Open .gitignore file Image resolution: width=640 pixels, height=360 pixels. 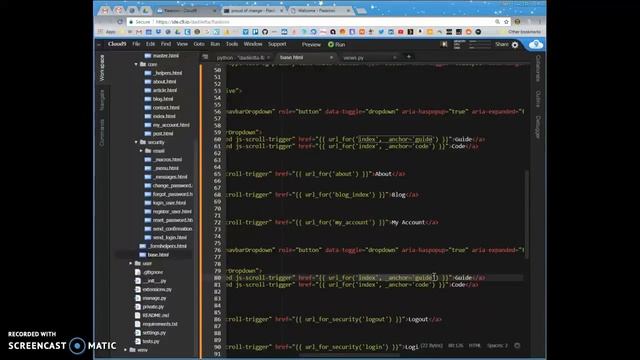pyautogui.click(x=153, y=272)
